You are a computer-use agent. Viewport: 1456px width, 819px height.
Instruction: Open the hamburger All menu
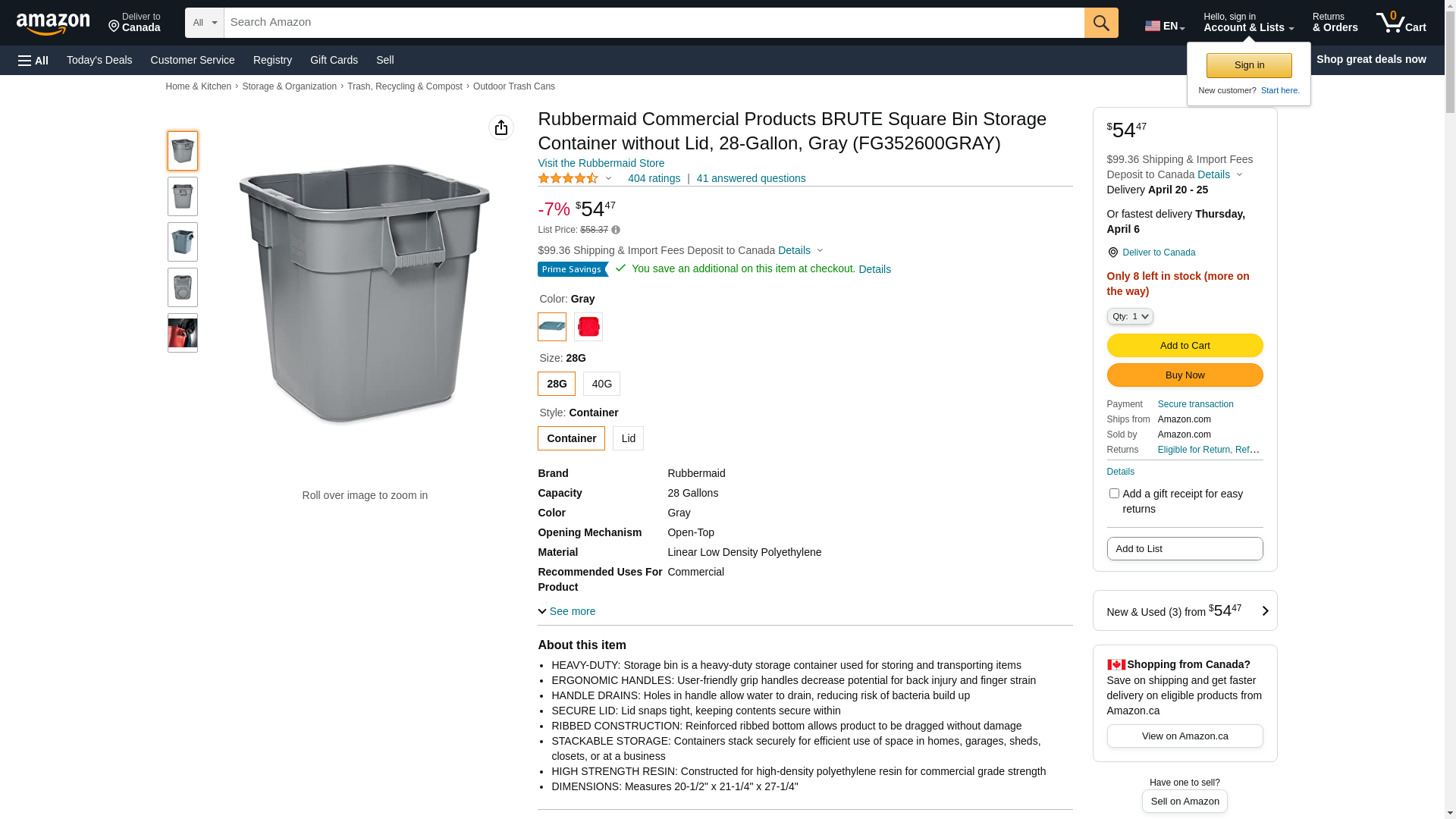point(33,60)
